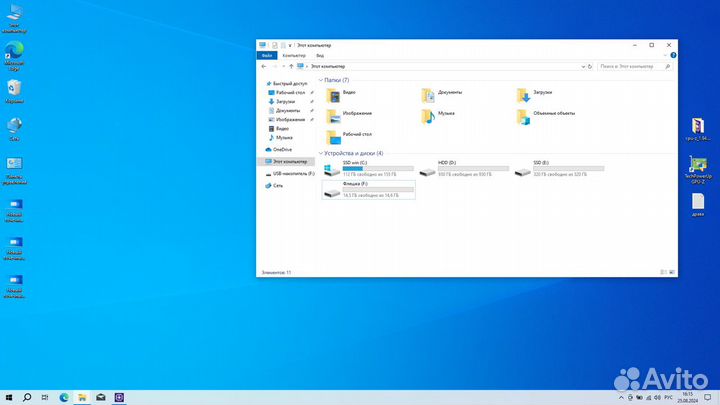The height and width of the screenshot is (405, 720).
Task: Click the search box in Этот компьютер
Action: (x=635, y=67)
